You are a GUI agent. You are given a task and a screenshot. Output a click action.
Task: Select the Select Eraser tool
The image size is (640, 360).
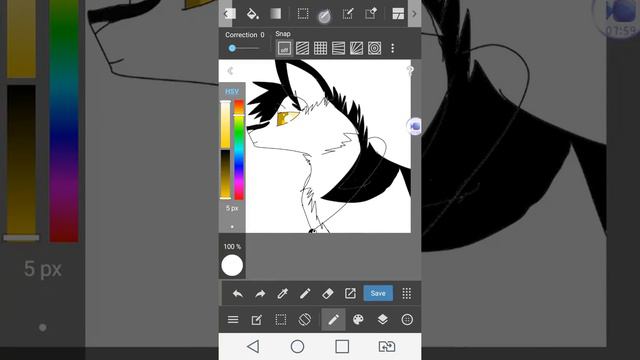pyautogui.click(x=371, y=13)
